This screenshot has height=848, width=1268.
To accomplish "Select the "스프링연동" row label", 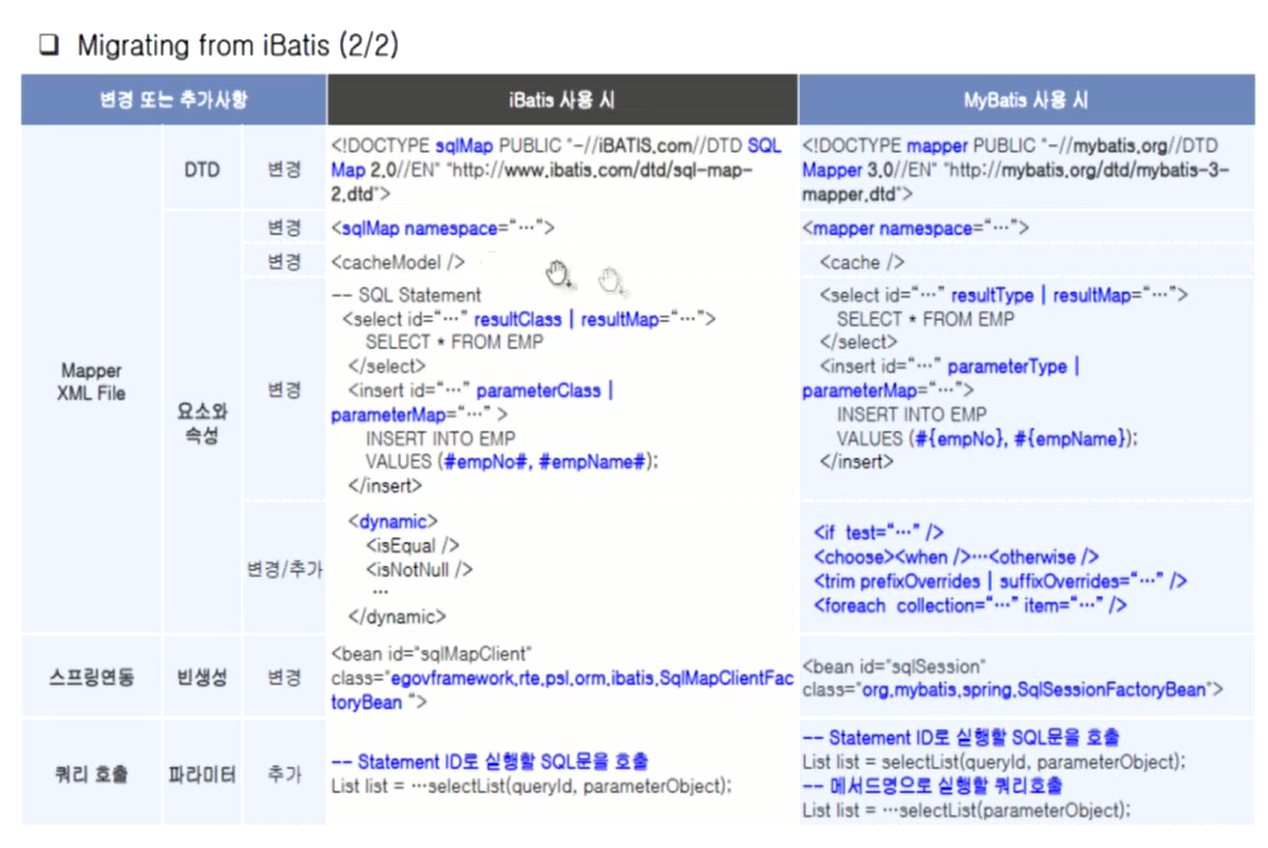I will click(91, 676).
